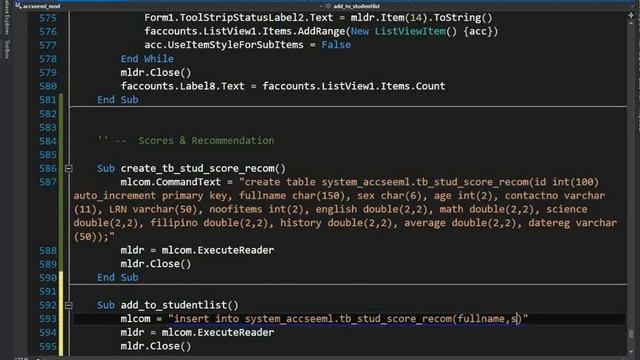Click 'create_tb_stud_score_recom()' sub name on line 586
The image size is (640, 360).
[x=203, y=169]
